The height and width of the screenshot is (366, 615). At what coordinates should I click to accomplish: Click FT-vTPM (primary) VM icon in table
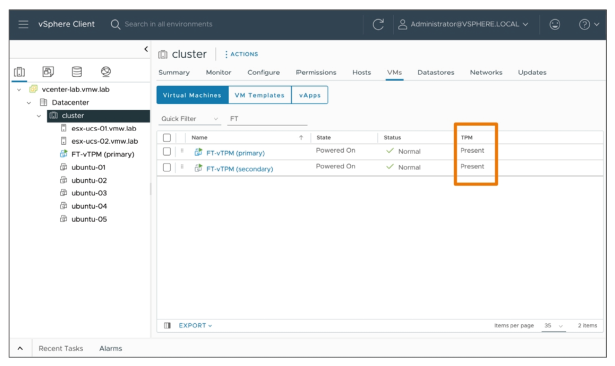[x=198, y=152]
